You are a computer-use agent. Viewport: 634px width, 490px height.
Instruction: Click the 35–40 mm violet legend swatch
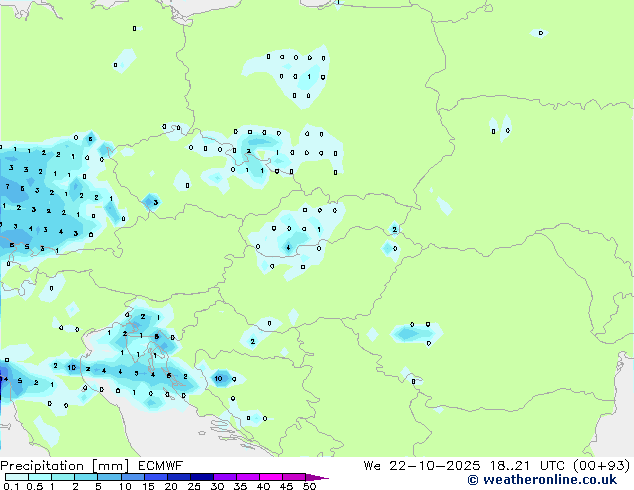[x=247, y=477]
